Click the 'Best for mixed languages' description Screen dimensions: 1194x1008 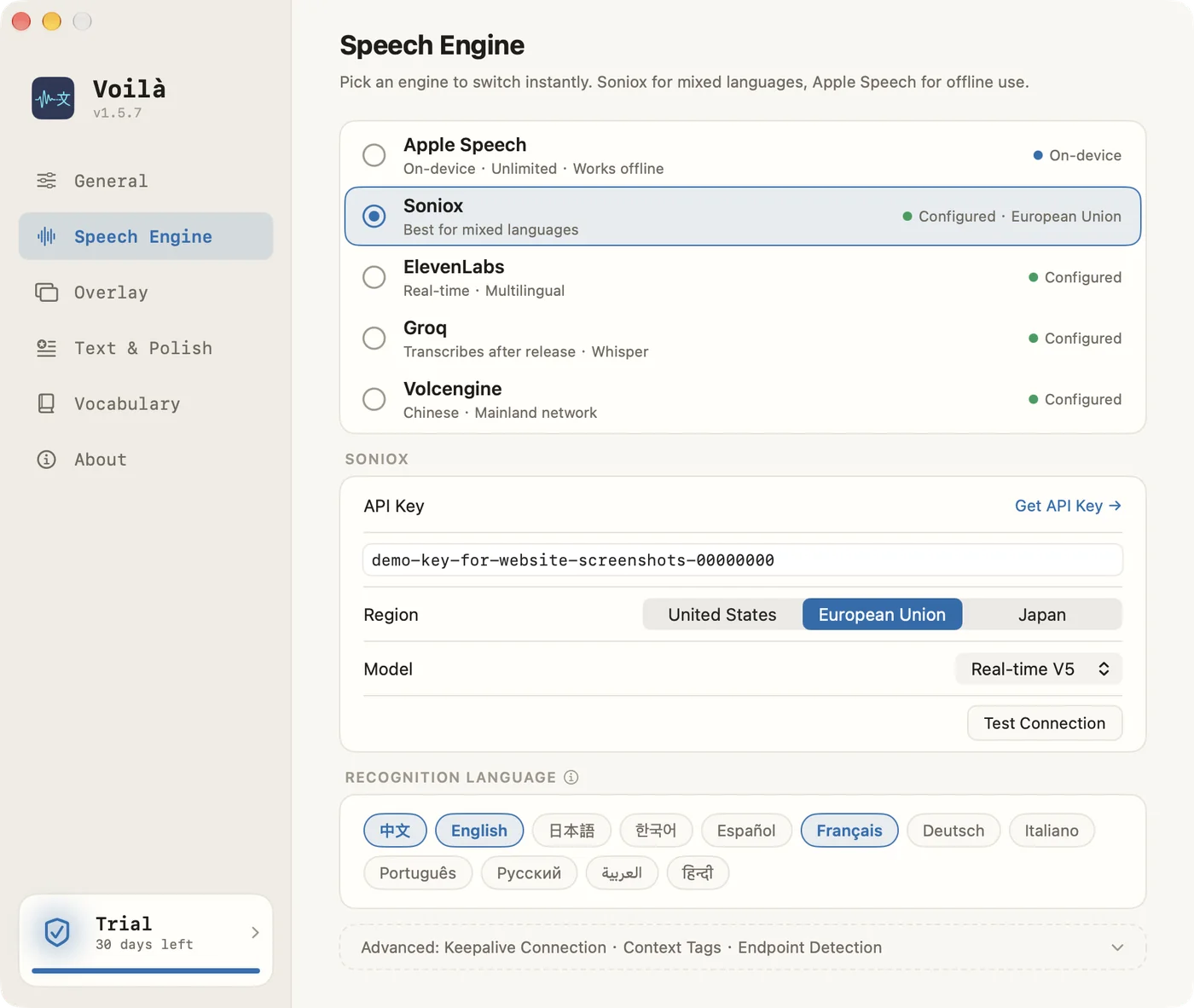tap(491, 229)
